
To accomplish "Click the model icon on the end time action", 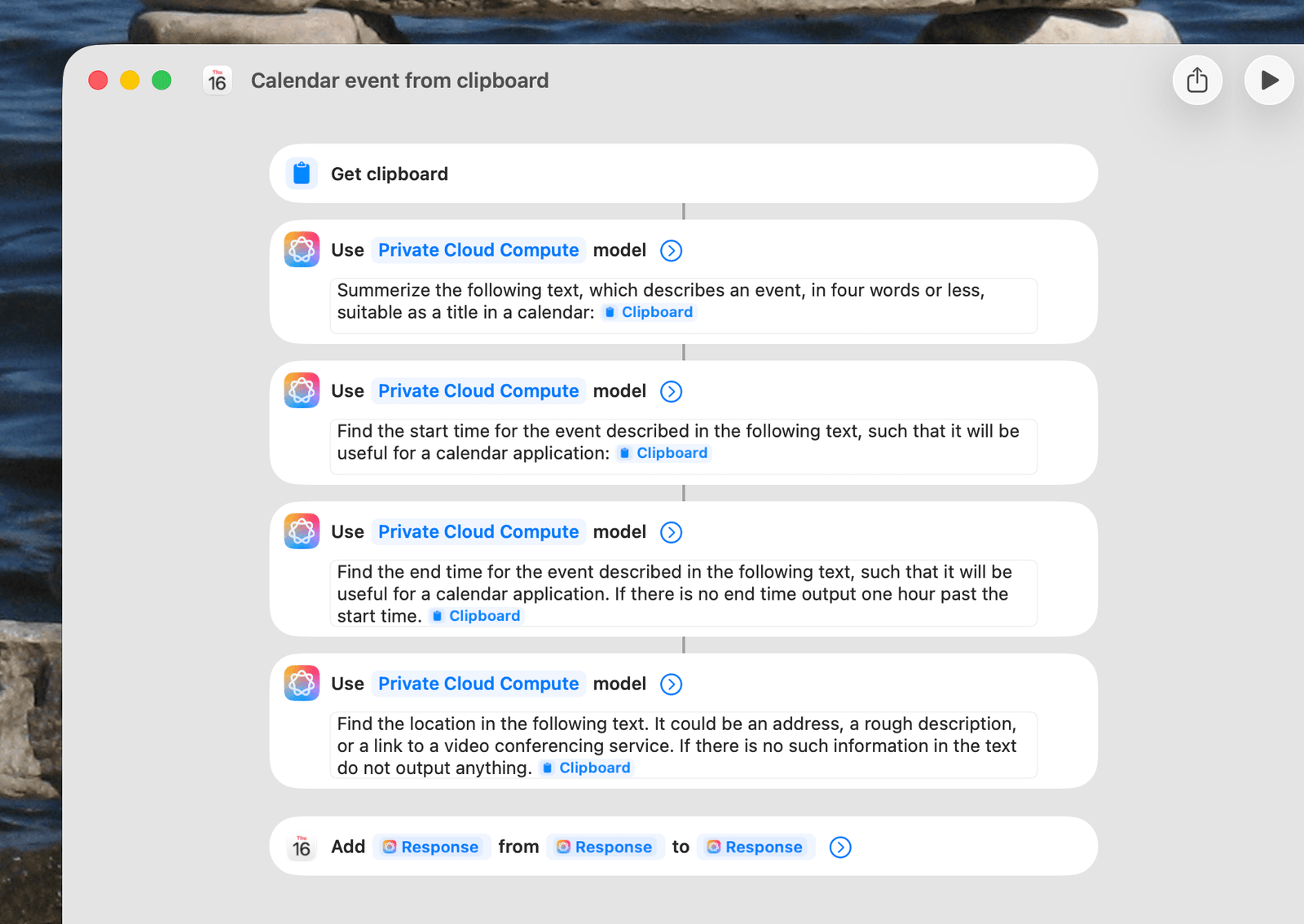I will click(302, 532).
